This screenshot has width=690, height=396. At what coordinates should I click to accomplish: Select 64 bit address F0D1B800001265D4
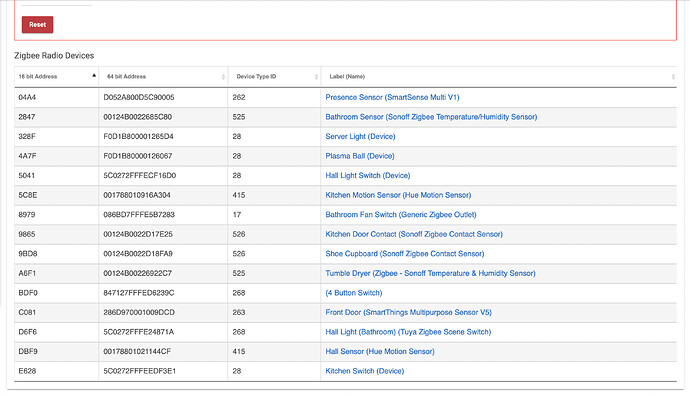(138, 136)
